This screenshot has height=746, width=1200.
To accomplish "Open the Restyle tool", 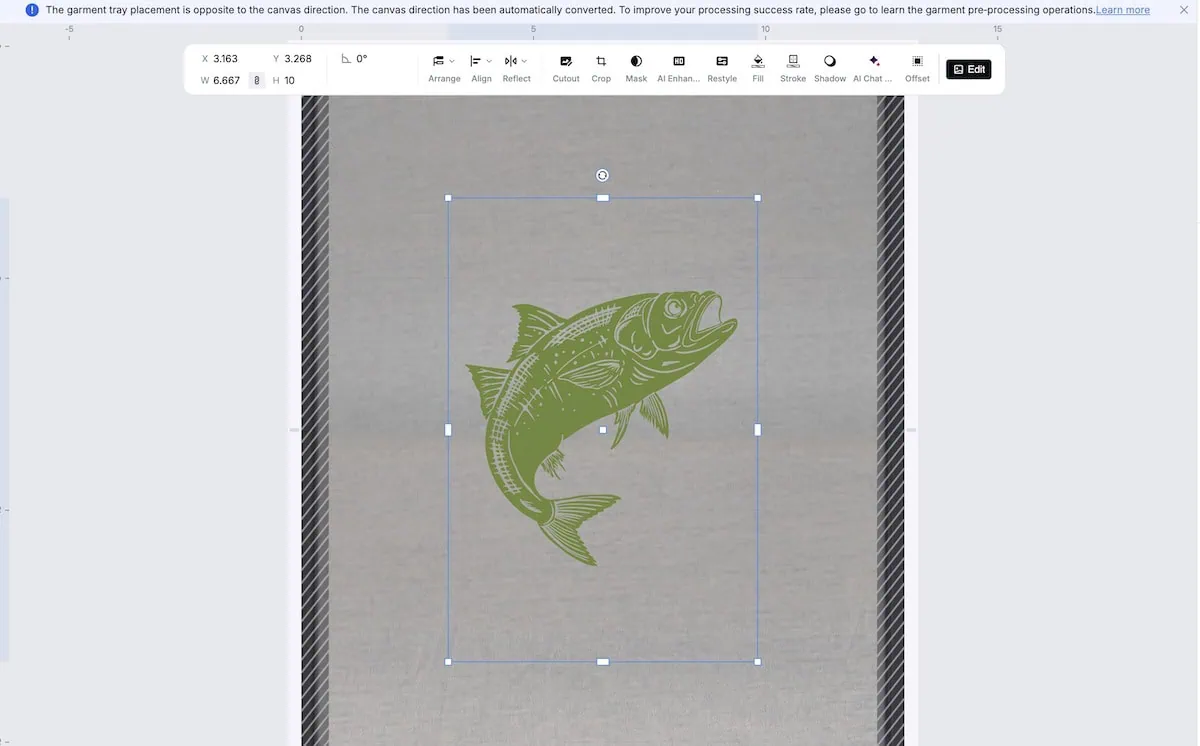I will [x=722, y=68].
